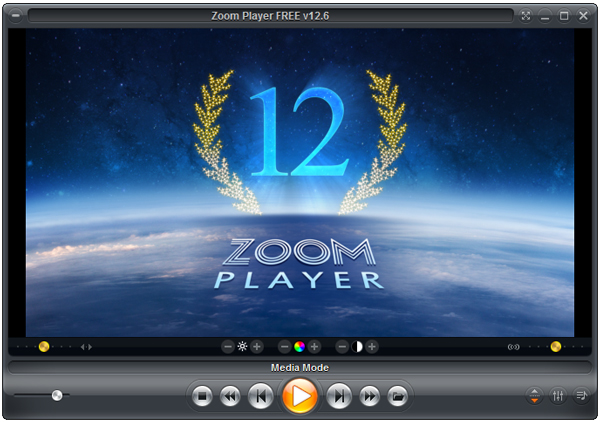
Task: Decrease contrast with the minus button
Action: tap(343, 347)
